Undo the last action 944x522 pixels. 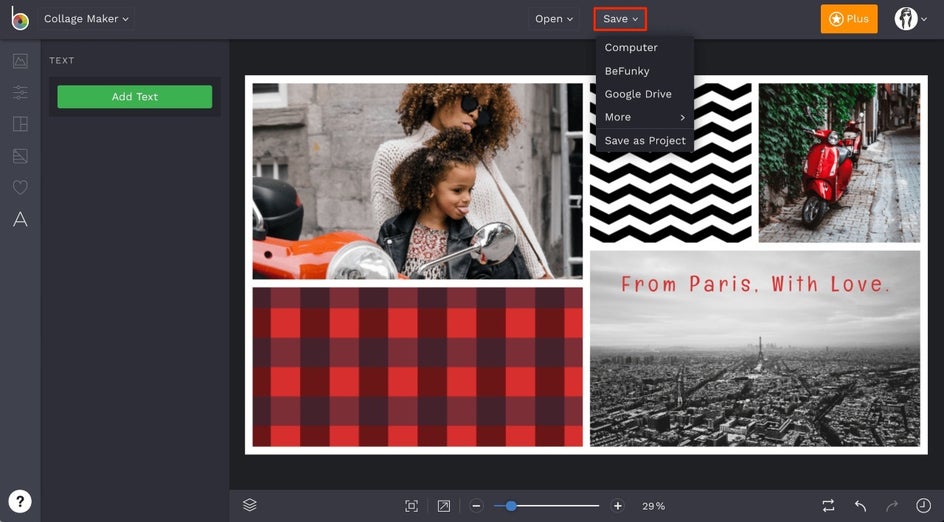click(x=860, y=506)
